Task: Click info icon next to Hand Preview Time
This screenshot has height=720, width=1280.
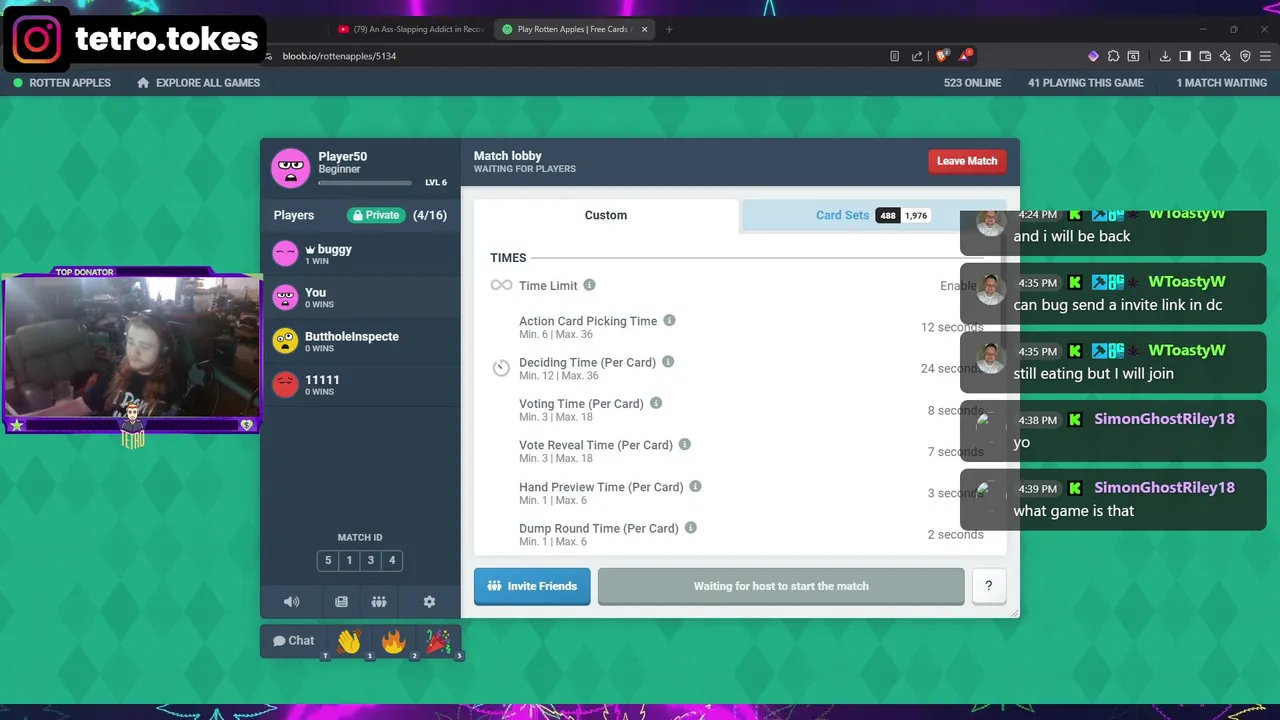Action: coord(695,486)
